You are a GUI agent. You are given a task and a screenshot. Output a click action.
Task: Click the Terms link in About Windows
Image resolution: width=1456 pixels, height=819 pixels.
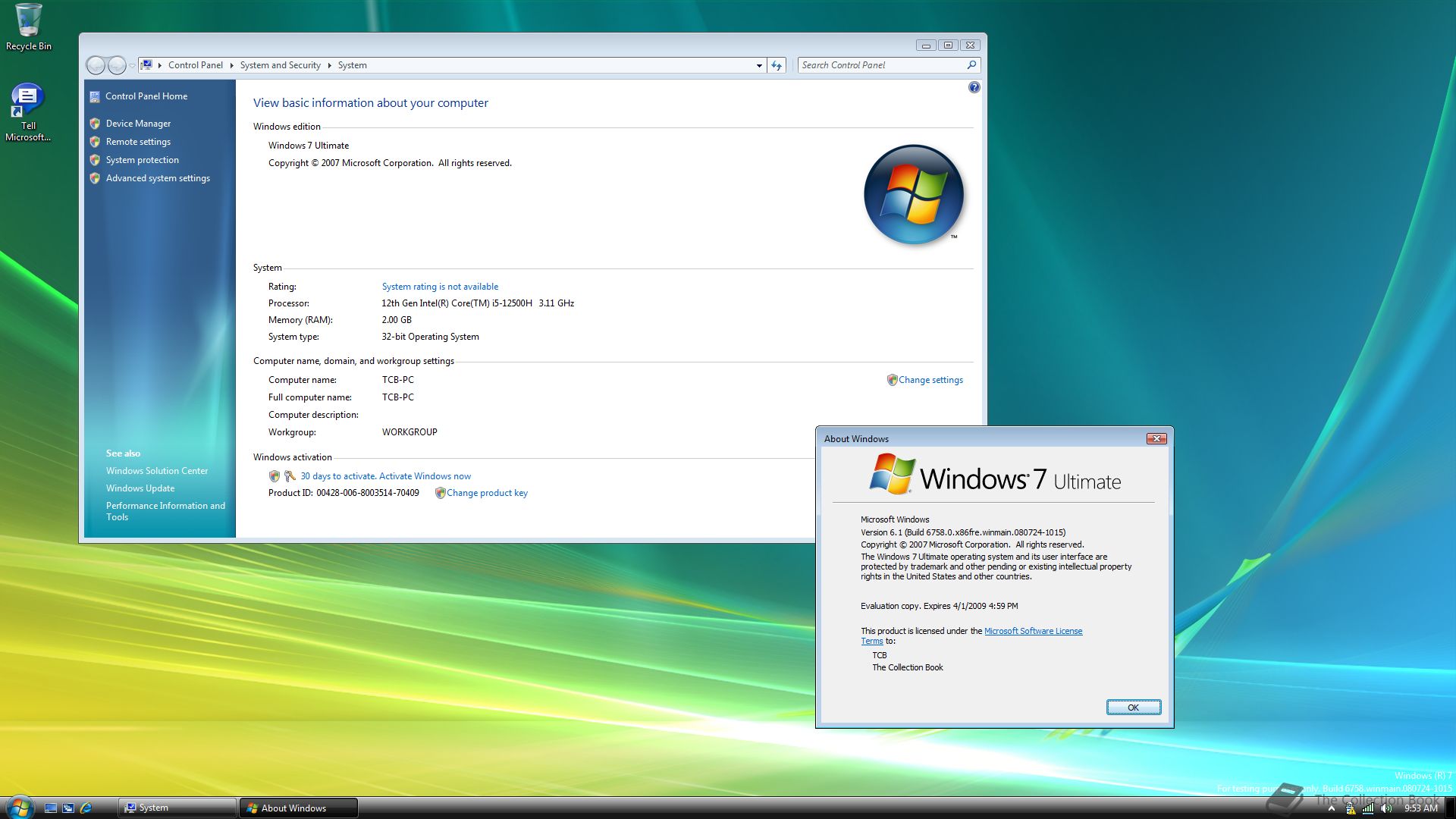point(871,641)
